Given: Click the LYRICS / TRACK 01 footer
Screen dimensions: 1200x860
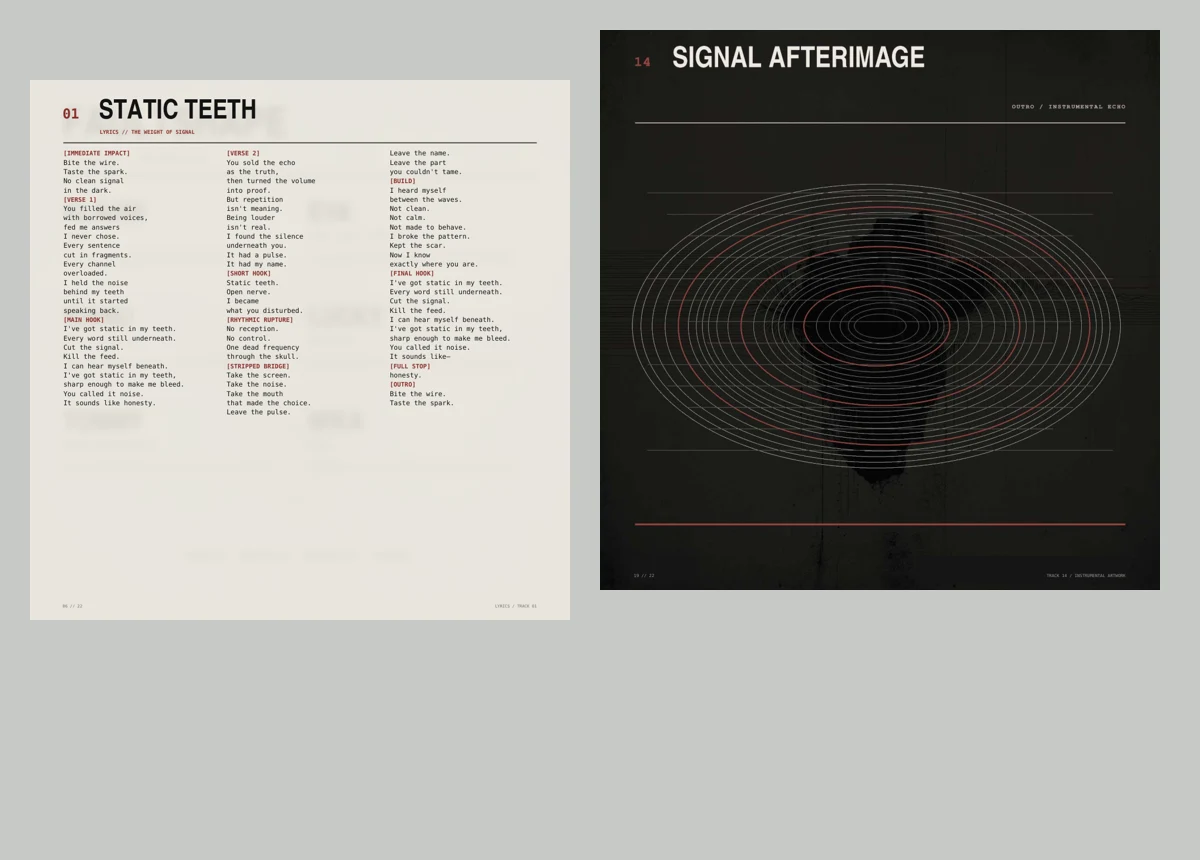Looking at the screenshot, I should click(516, 606).
